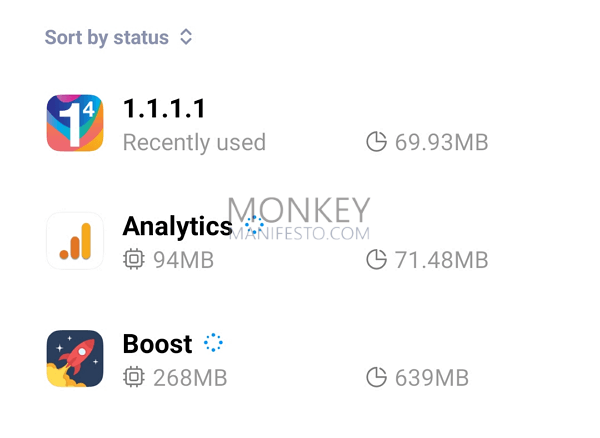
Task: Tap the storage pie icon beside 69.93MB
Action: (x=377, y=142)
